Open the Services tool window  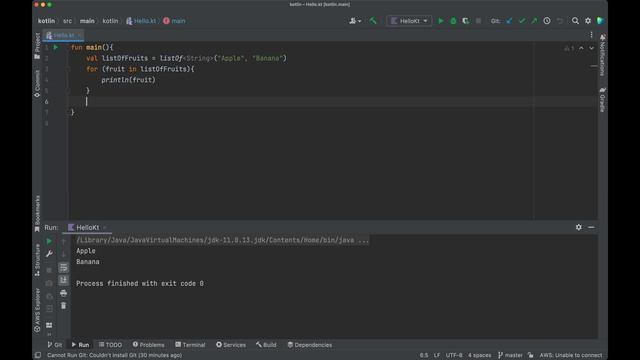click(x=231, y=345)
